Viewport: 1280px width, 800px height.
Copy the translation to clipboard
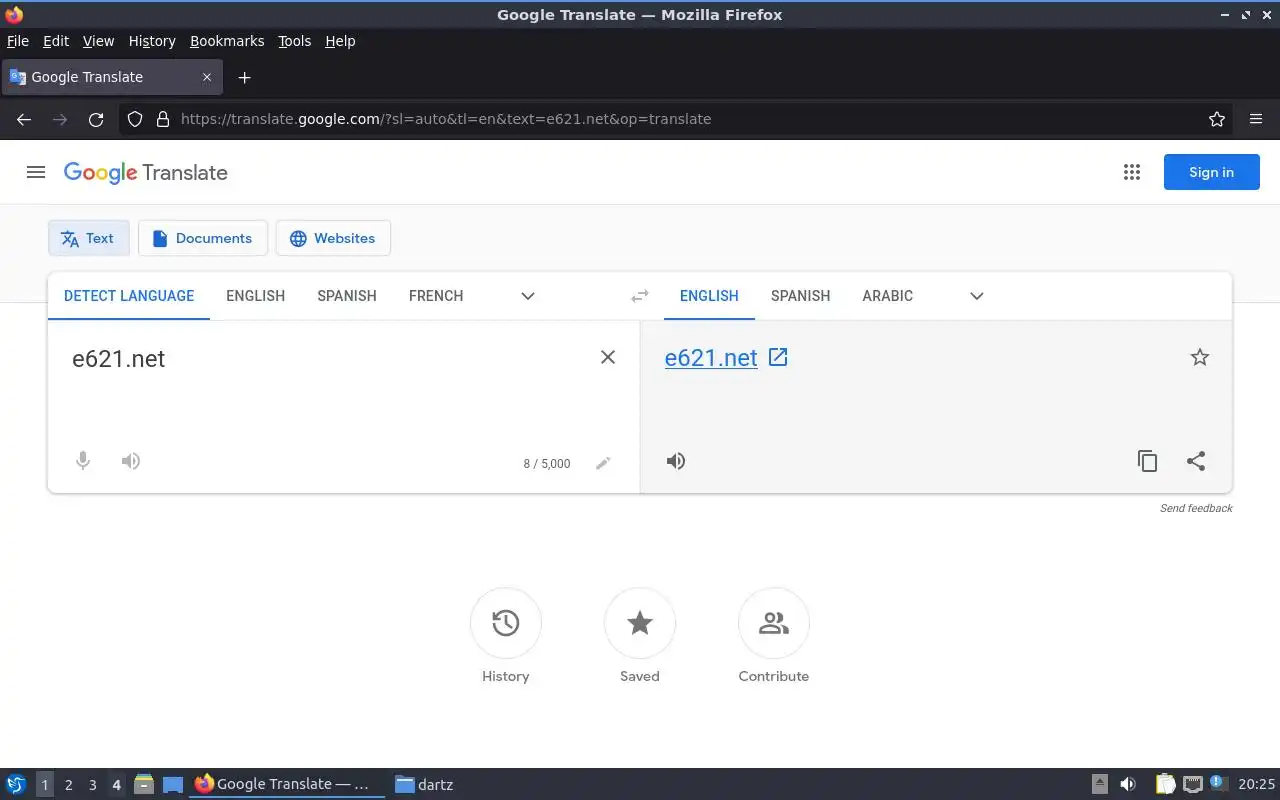(x=1148, y=461)
